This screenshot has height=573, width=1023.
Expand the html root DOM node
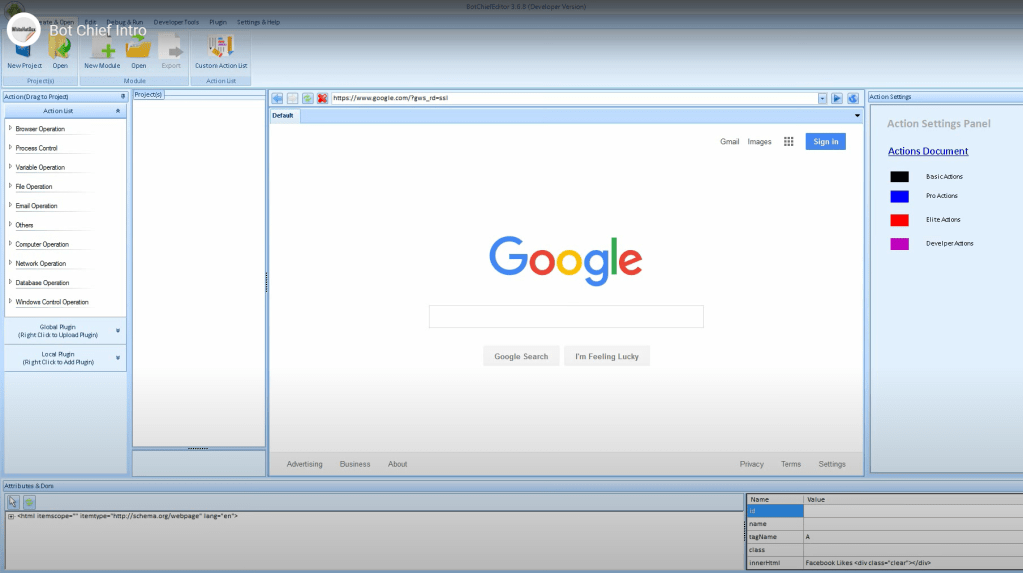pyautogui.click(x=11, y=516)
